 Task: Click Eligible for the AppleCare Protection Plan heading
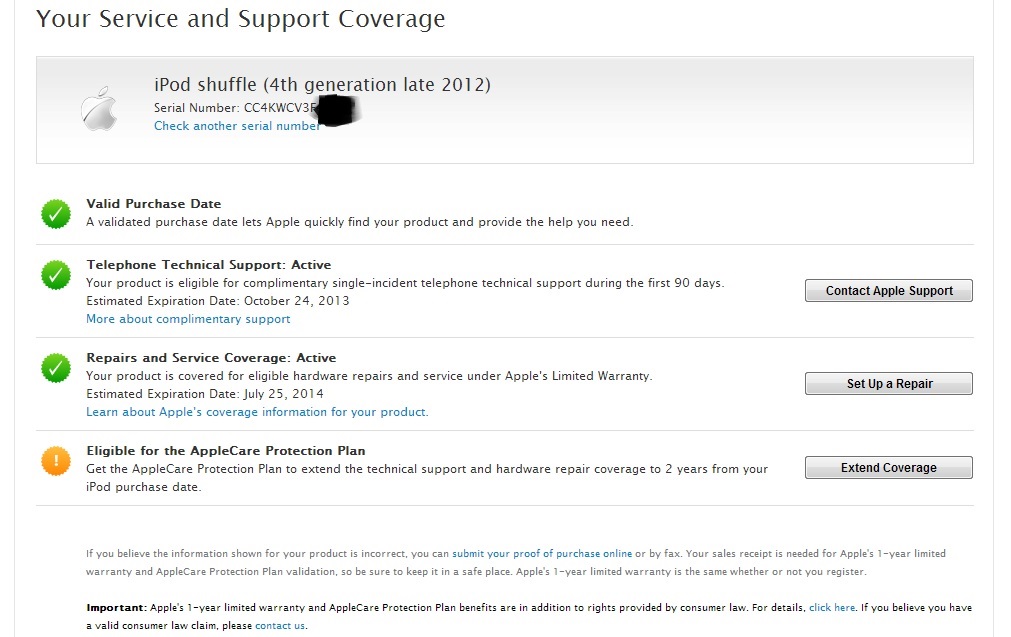click(239, 451)
